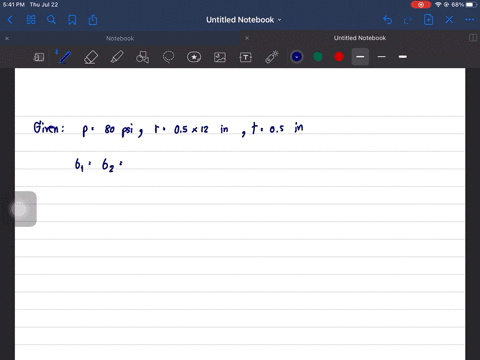
Task: Choose the dark blue pen color
Action: 297,57
